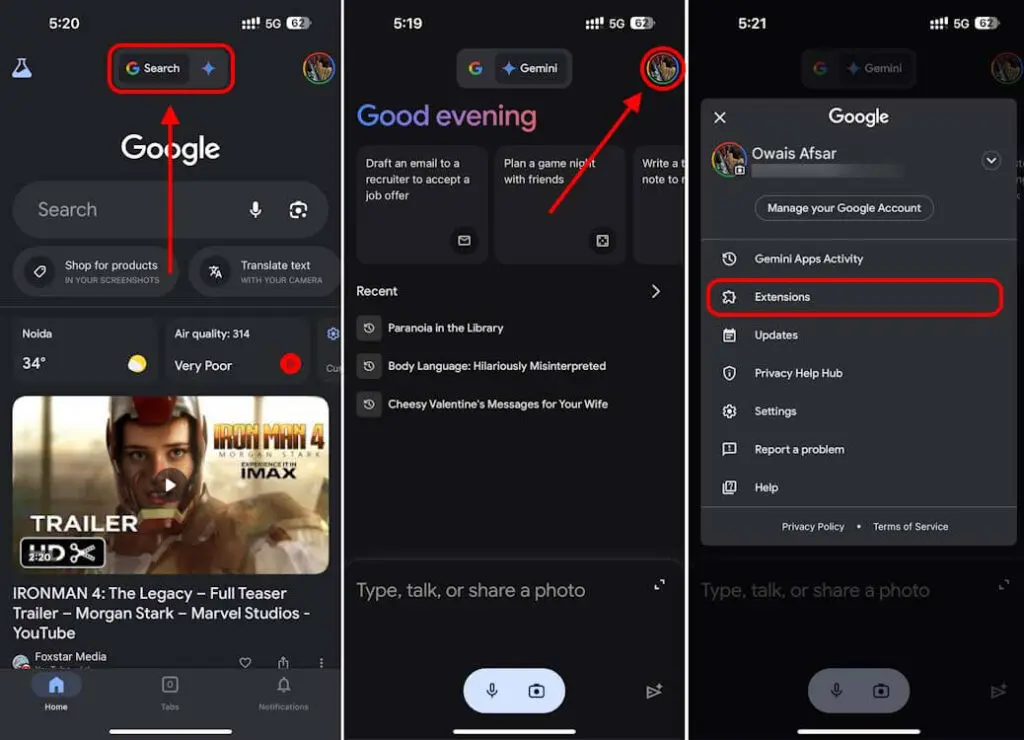Tap the Gemini mic button

coord(492,690)
